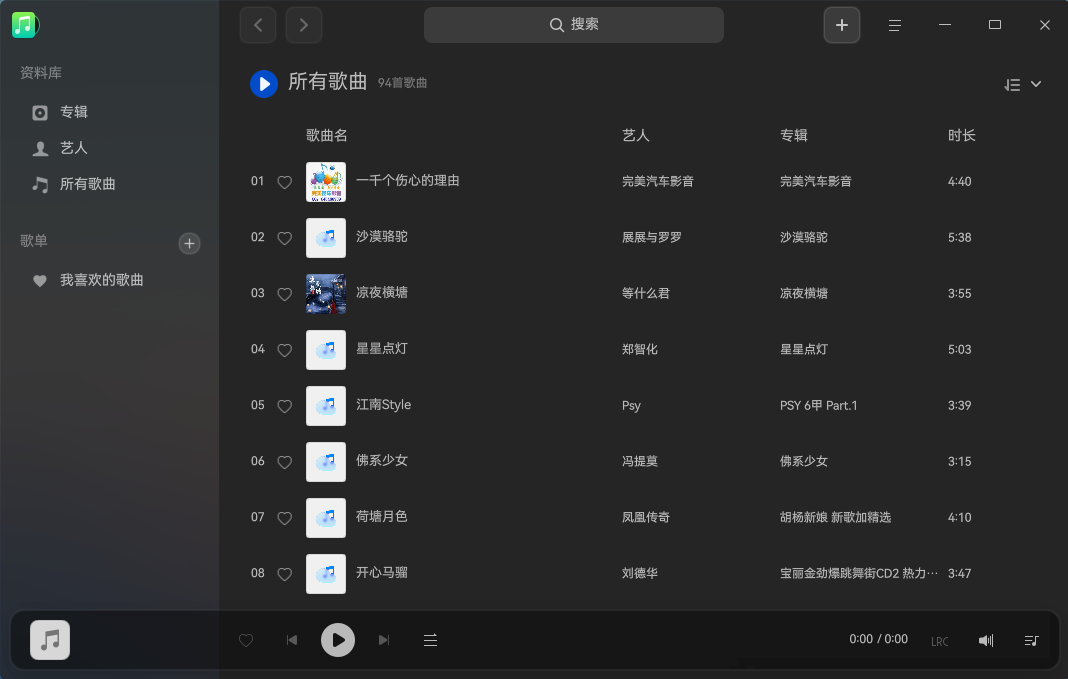
Task: Click the album cover of 凉夜横塘
Action: tap(326, 294)
